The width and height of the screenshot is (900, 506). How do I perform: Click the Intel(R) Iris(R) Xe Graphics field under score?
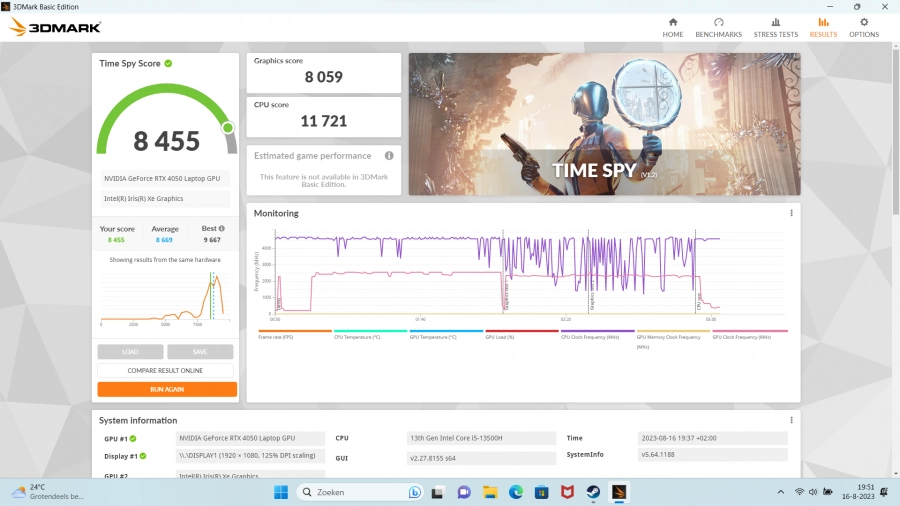pyautogui.click(x=165, y=198)
